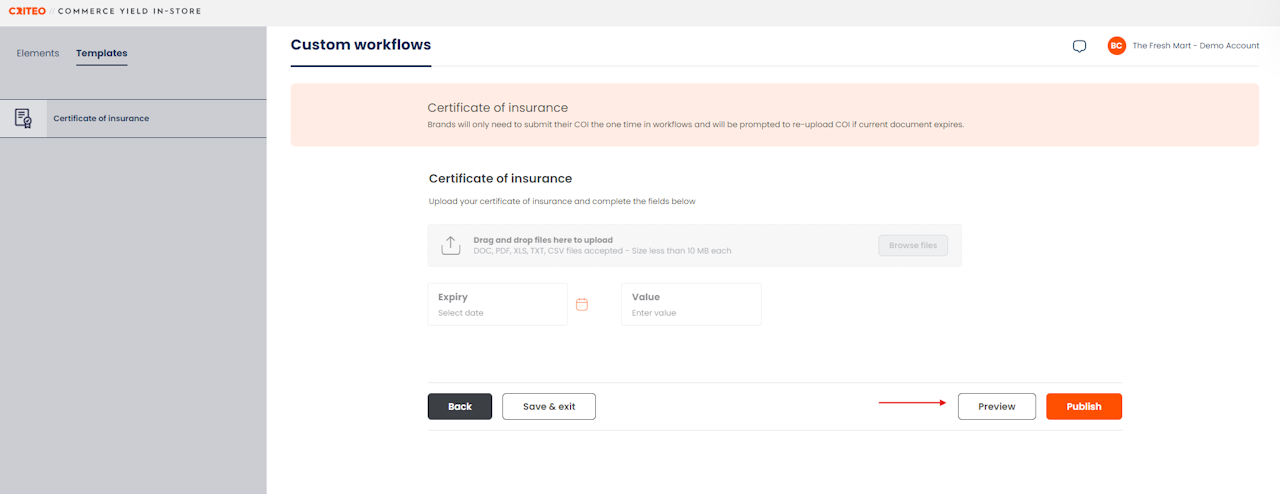Open the chat message icon
Screen dimensions: 1280x494
click(x=1079, y=46)
